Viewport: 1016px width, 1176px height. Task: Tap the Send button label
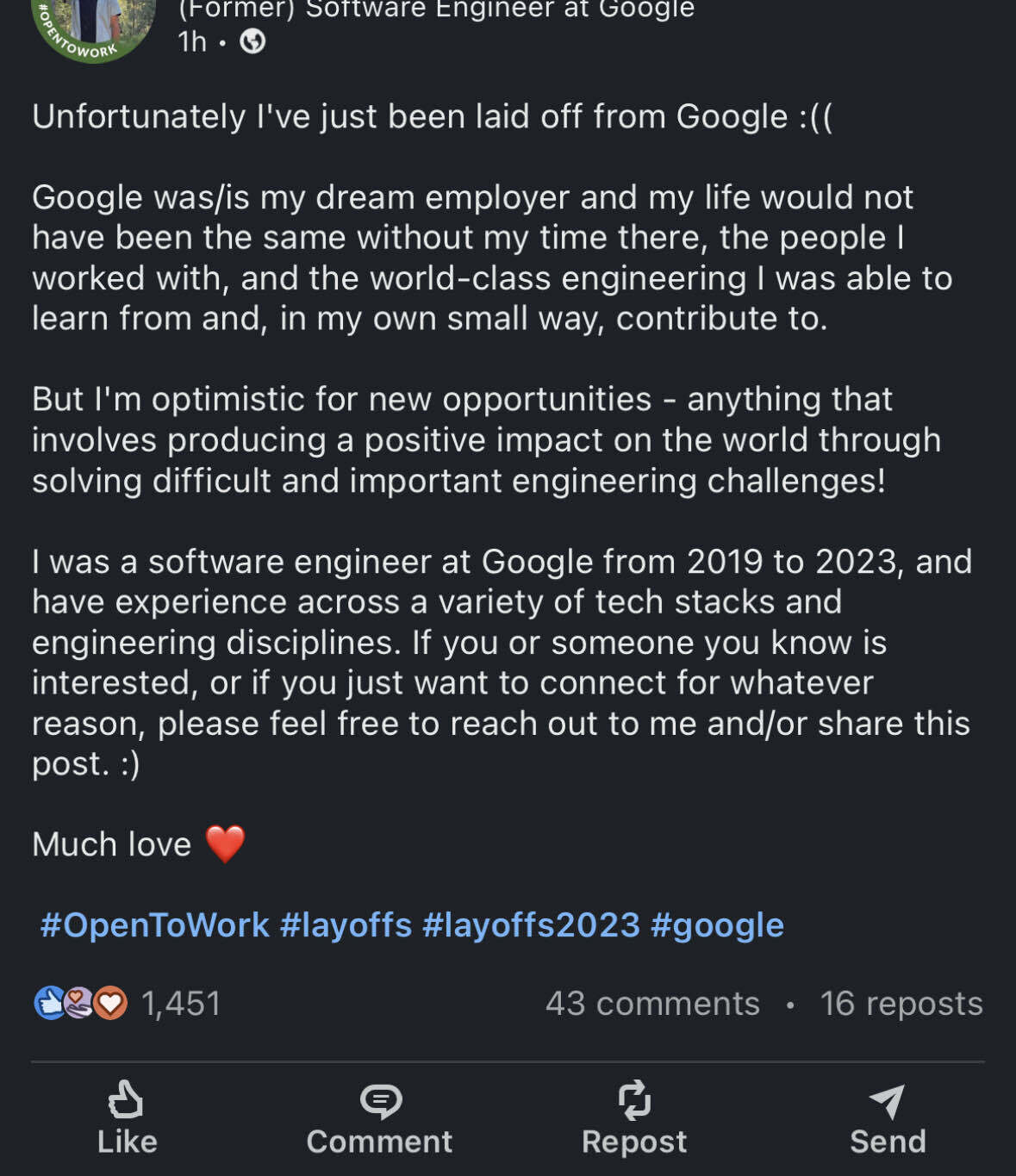(x=888, y=1141)
